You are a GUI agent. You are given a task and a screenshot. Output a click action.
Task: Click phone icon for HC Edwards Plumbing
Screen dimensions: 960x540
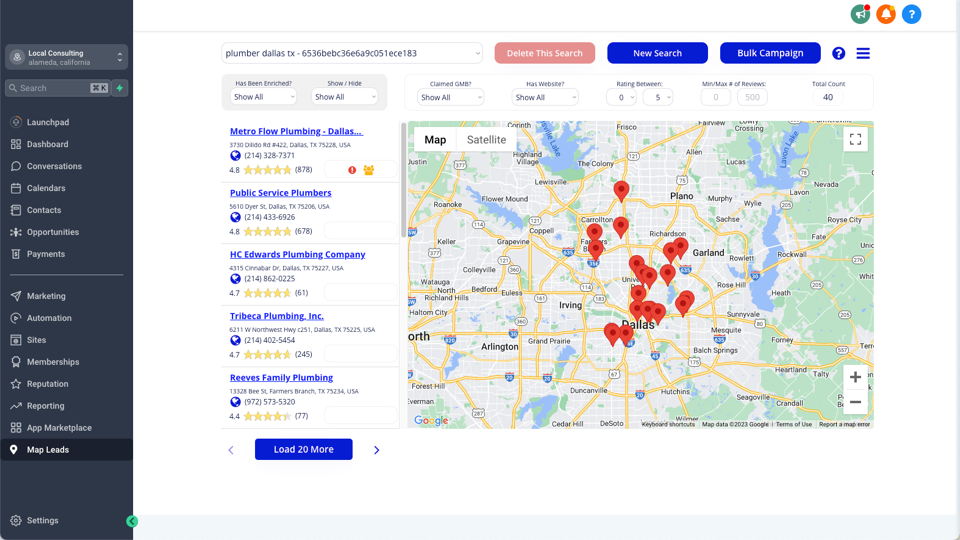[x=235, y=279]
